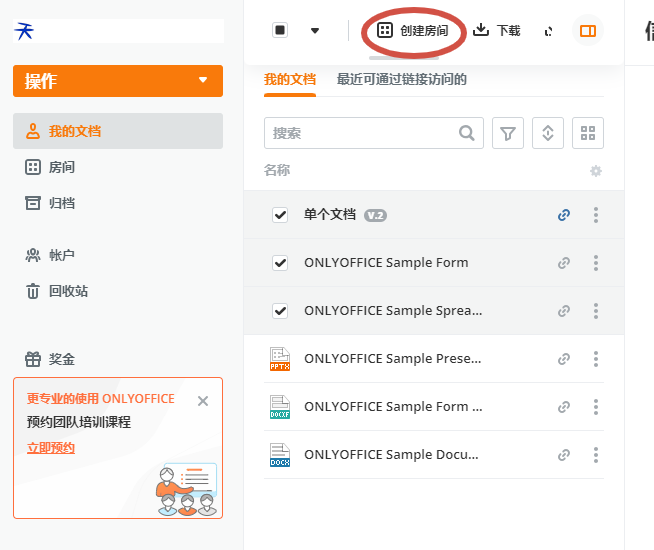This screenshot has width=654, height=550.
Task: Switch to 我的文档 tab
Action: pyautogui.click(x=290, y=79)
